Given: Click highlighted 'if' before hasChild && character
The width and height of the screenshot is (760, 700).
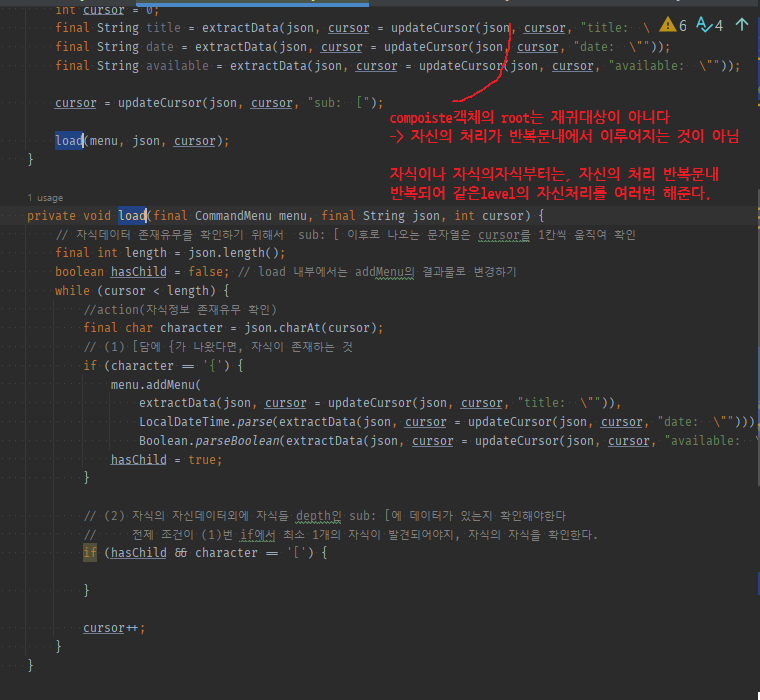Looking at the screenshot, I should point(90,553).
